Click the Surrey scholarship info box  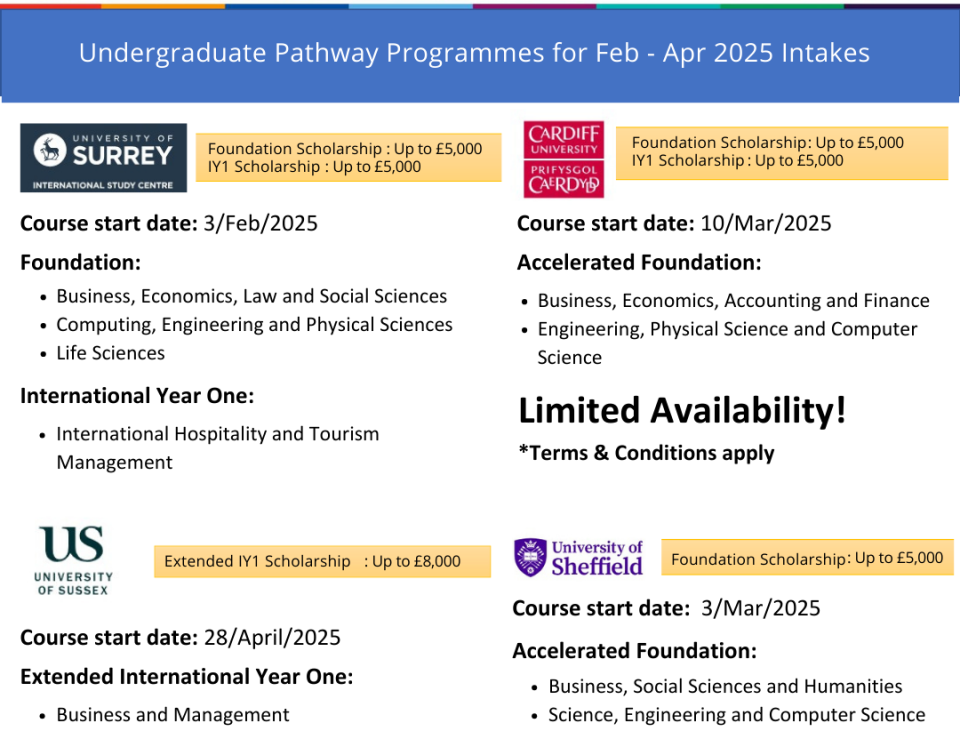point(348,158)
